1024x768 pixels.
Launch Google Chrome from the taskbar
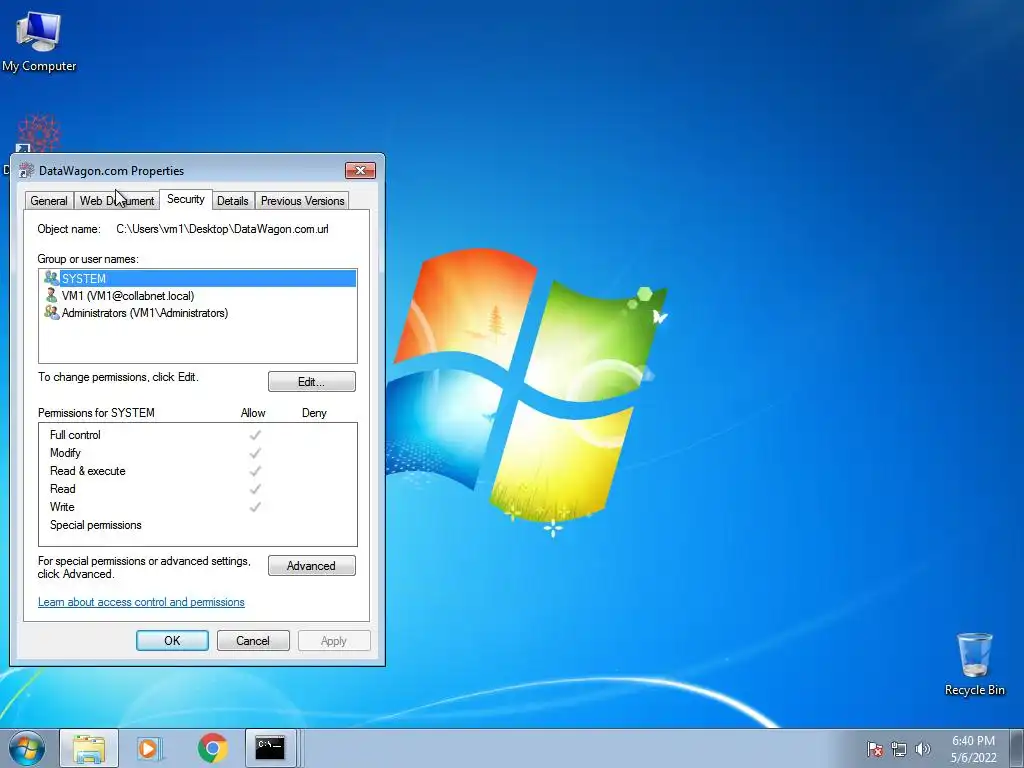coord(212,748)
